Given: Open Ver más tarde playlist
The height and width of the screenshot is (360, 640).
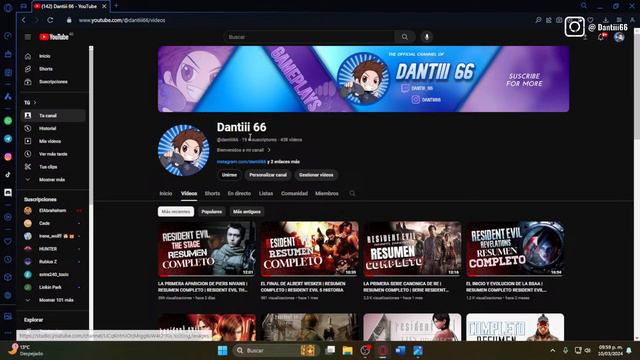Looking at the screenshot, I should (54, 154).
